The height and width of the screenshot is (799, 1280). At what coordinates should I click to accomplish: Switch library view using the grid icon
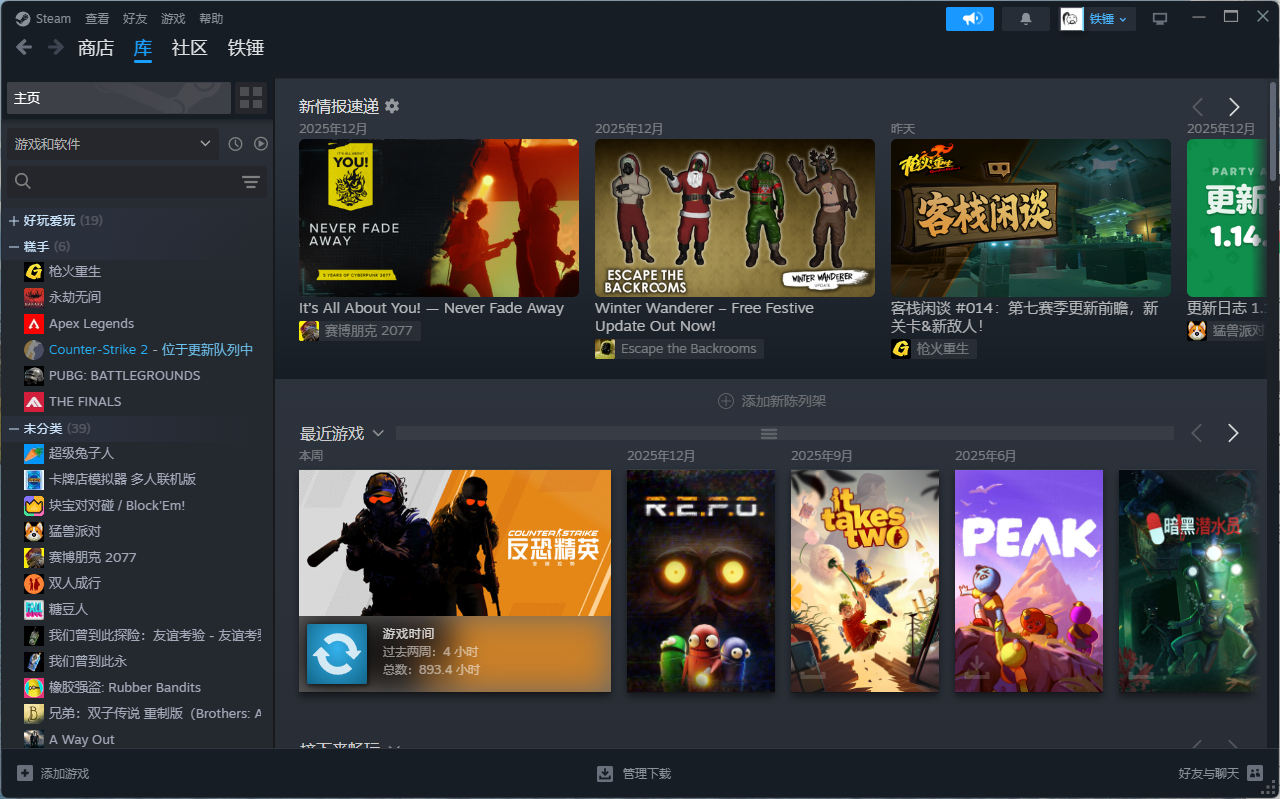(250, 98)
